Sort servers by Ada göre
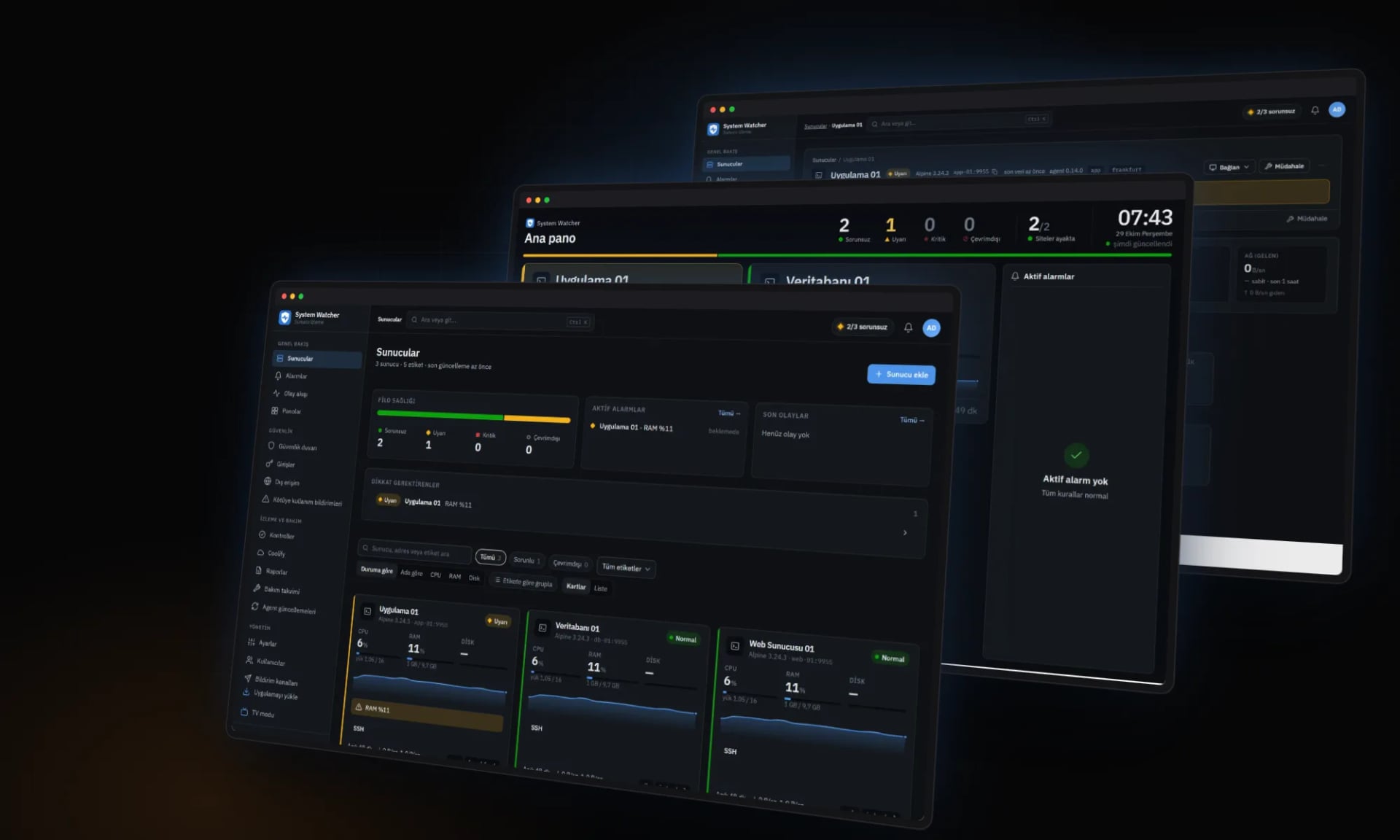The image size is (1400, 840). tap(411, 573)
